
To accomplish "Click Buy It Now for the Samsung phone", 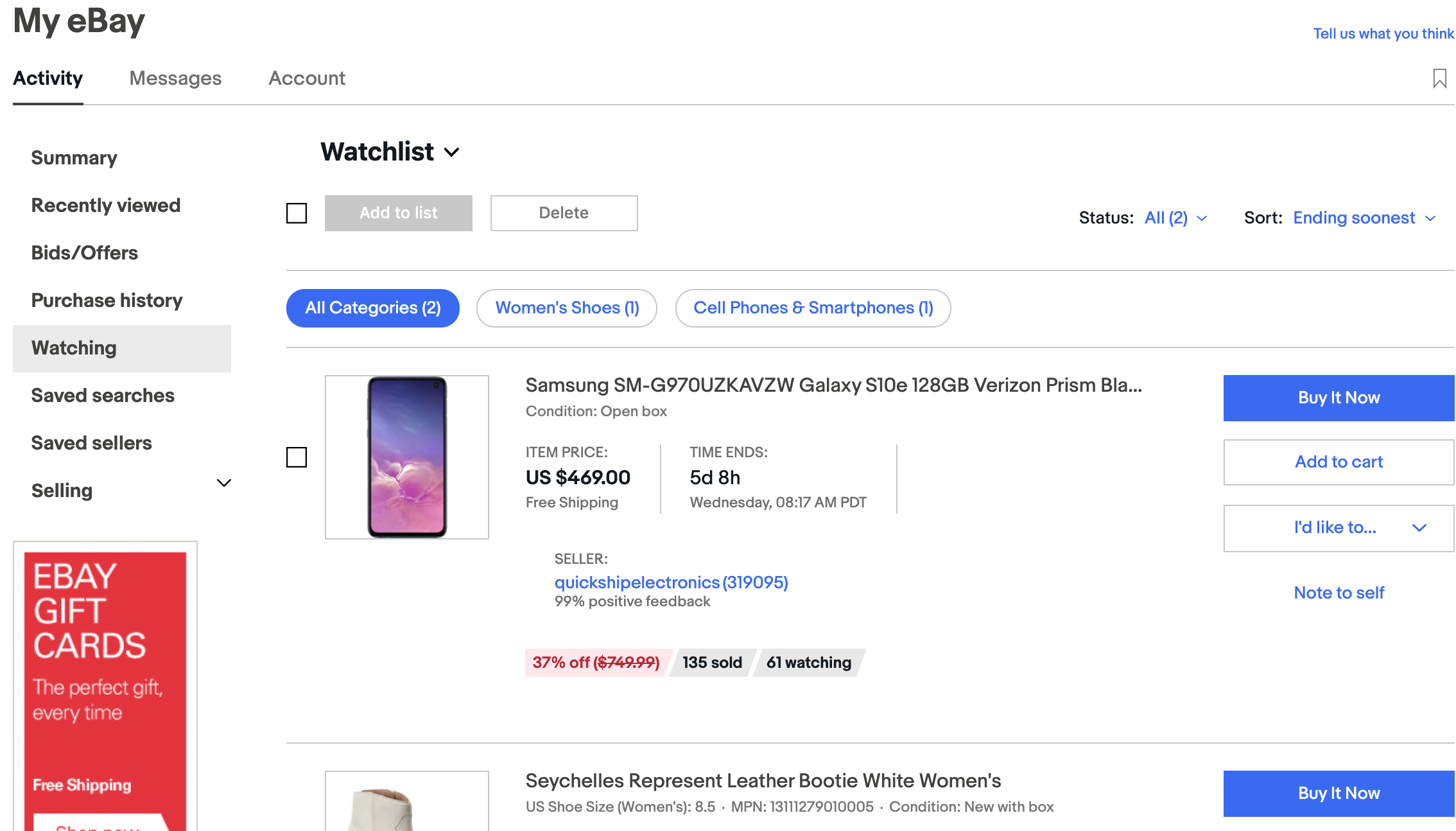I will 1338,398.
